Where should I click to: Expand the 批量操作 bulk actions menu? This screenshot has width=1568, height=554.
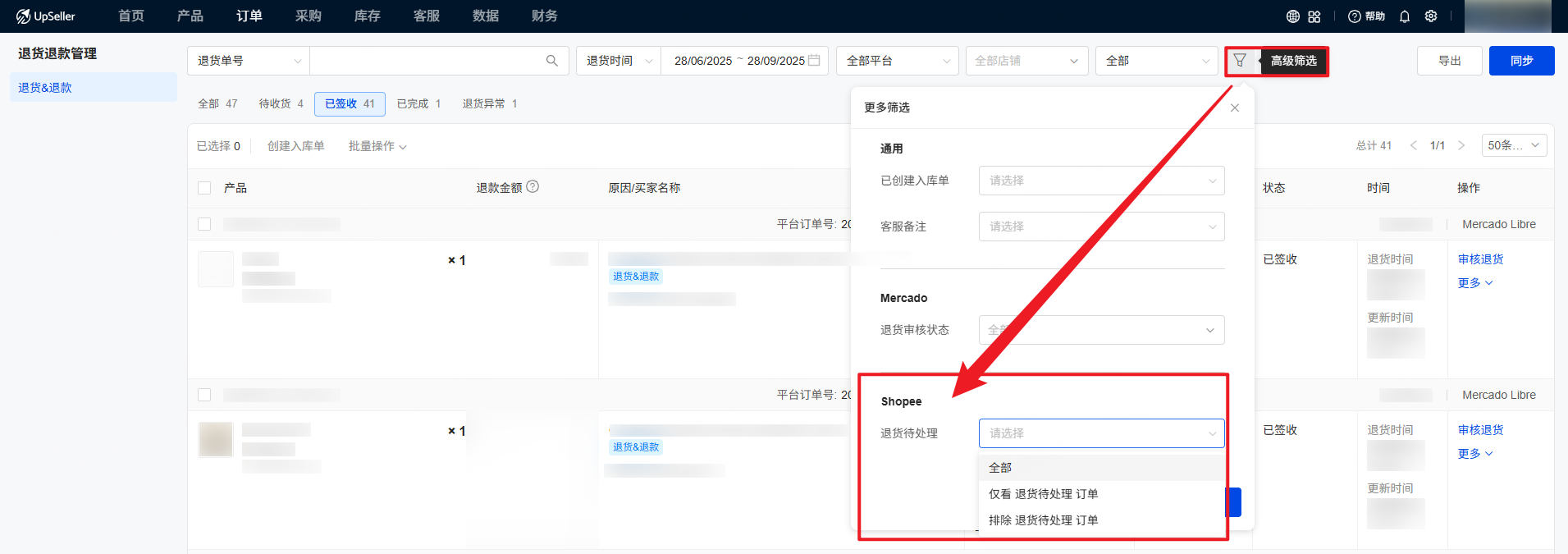pyautogui.click(x=377, y=146)
